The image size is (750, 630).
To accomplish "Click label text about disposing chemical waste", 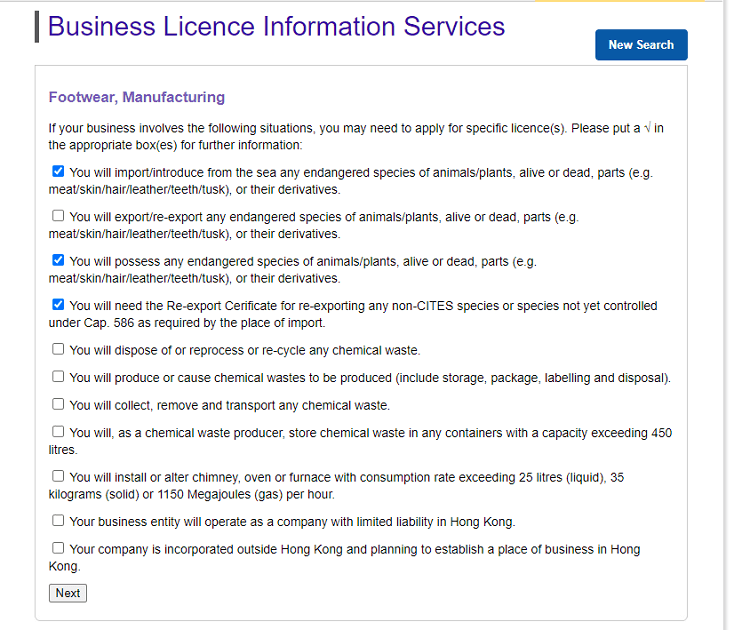I will click(245, 351).
